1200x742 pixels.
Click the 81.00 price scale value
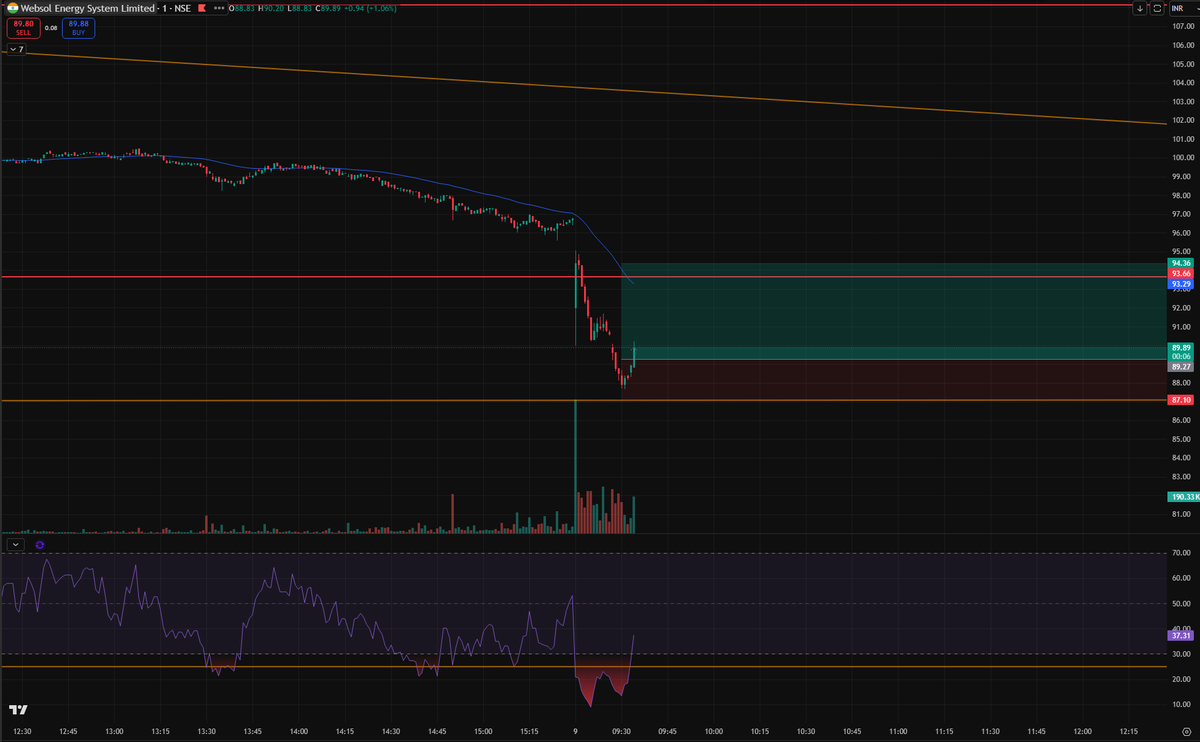pos(1181,514)
